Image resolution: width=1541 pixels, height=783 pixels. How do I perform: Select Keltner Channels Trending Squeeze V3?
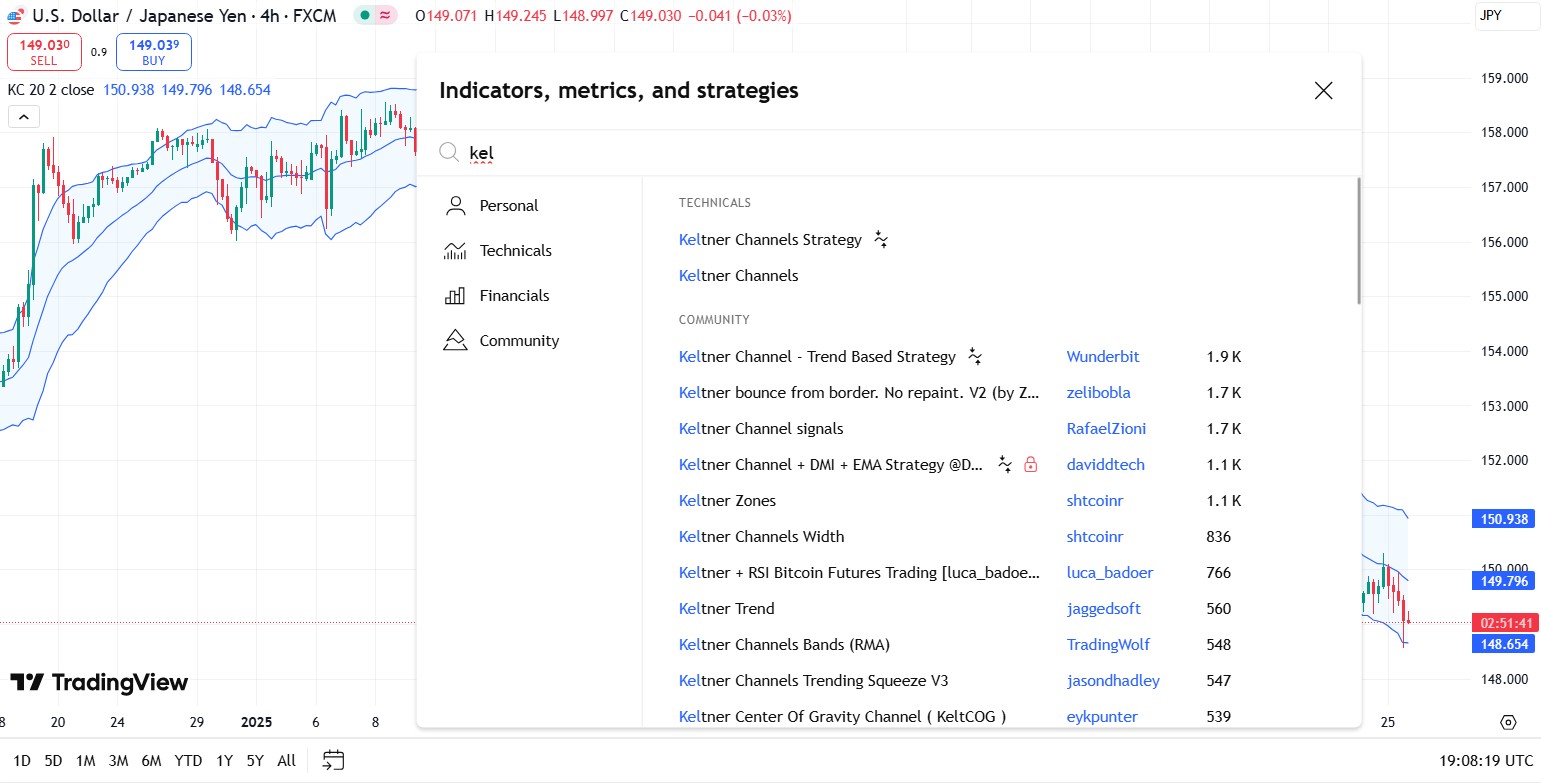[814, 681]
